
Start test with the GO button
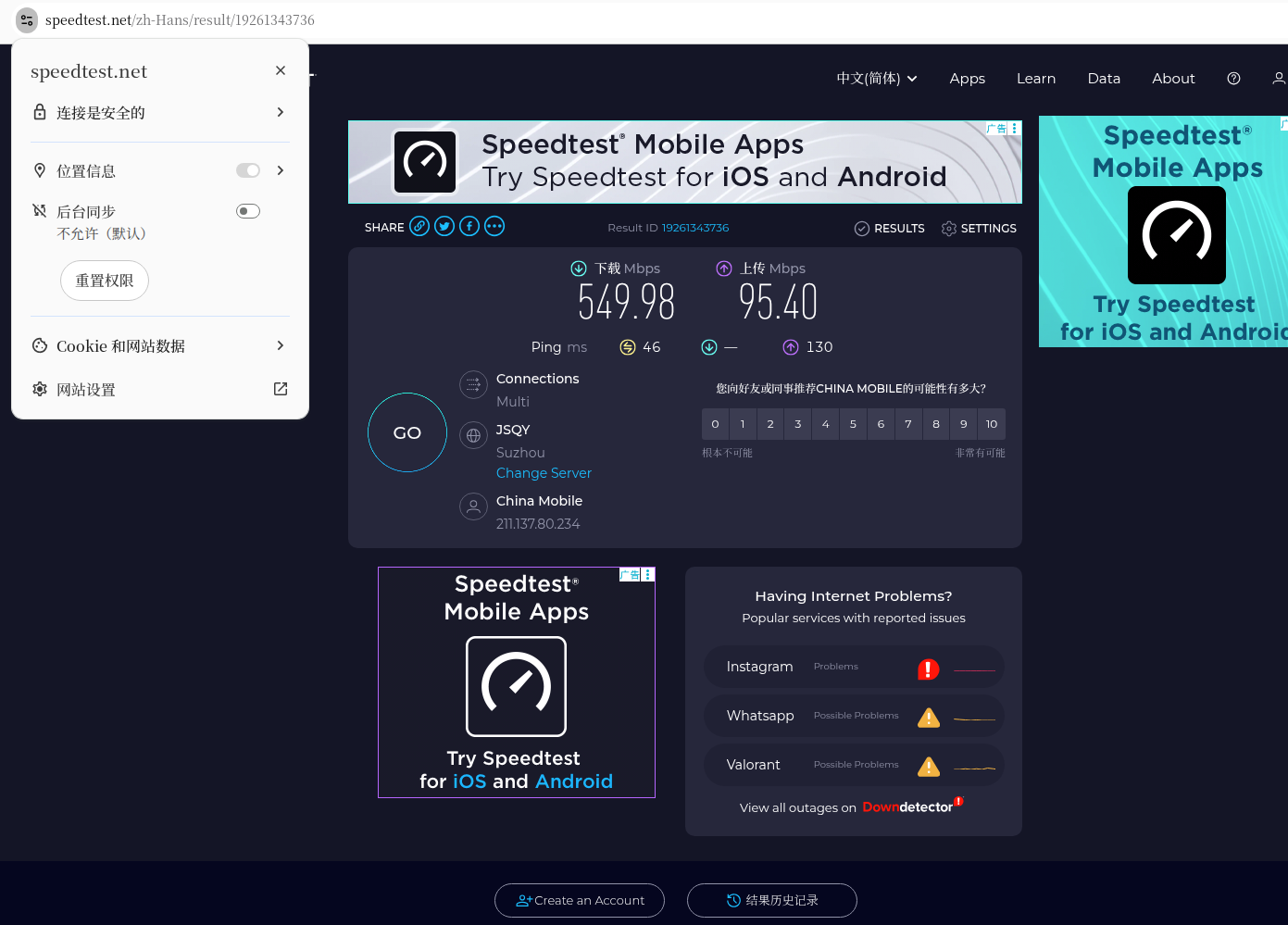[x=407, y=432]
